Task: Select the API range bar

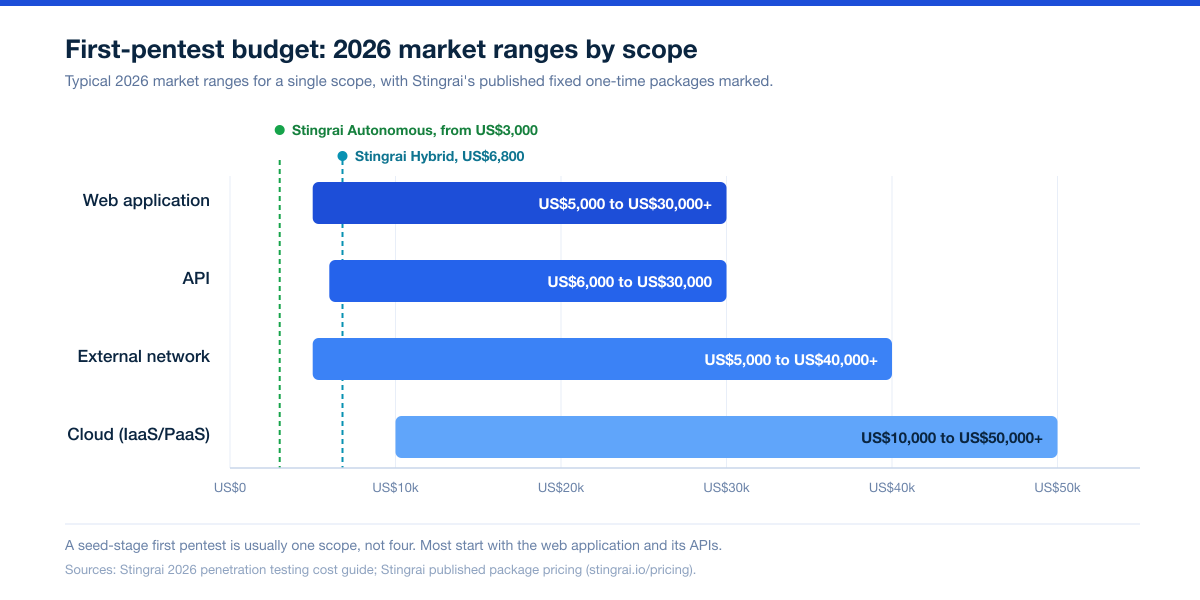Action: 528,281
